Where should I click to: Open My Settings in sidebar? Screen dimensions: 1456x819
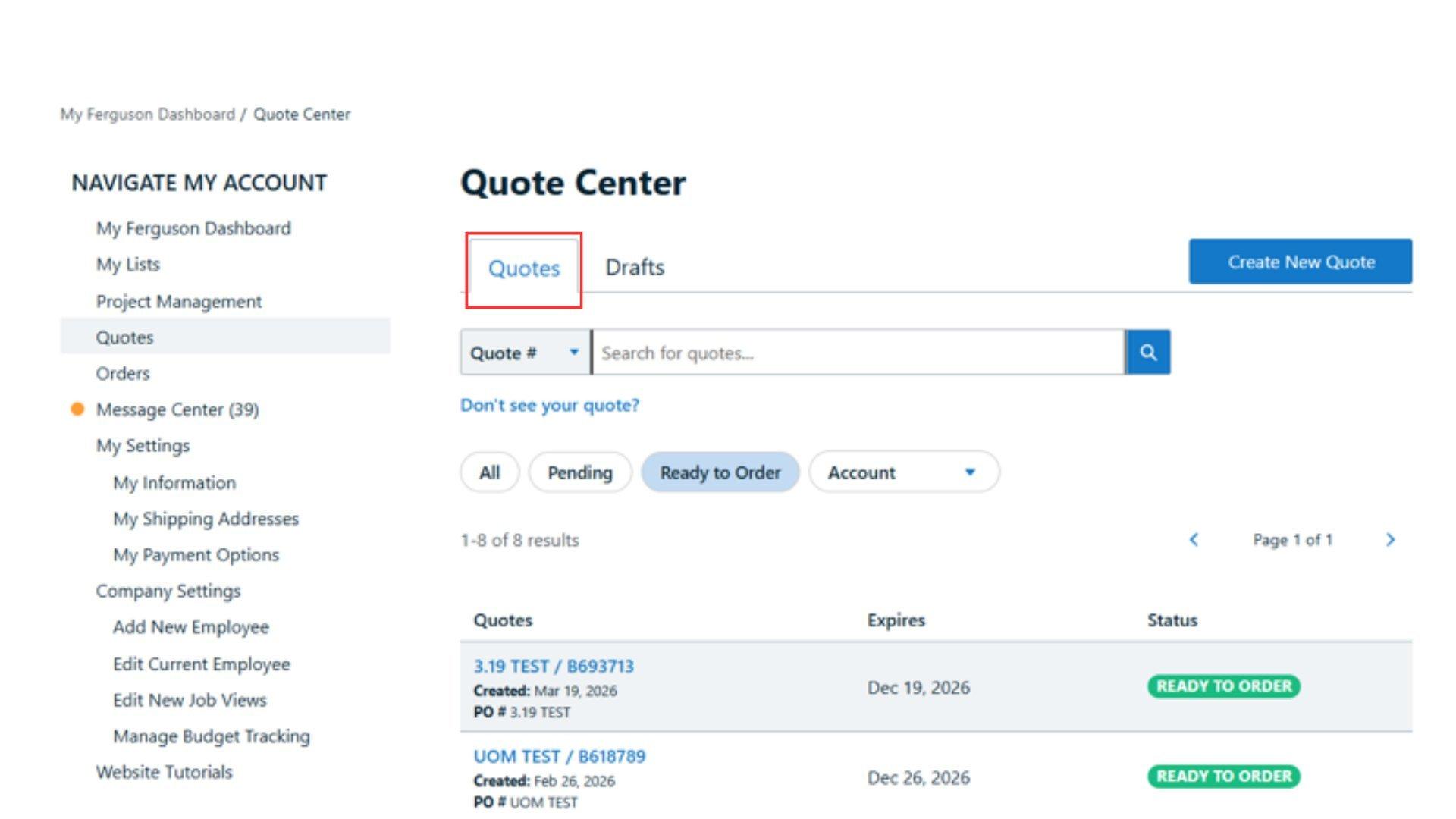(143, 446)
